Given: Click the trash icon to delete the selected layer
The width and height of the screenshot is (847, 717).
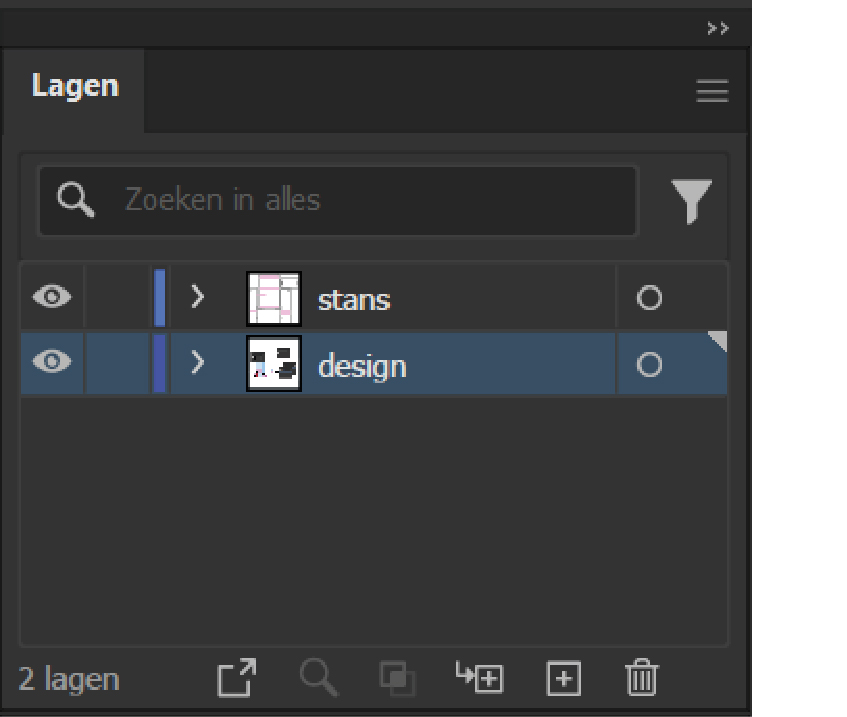Looking at the screenshot, I should [641, 678].
